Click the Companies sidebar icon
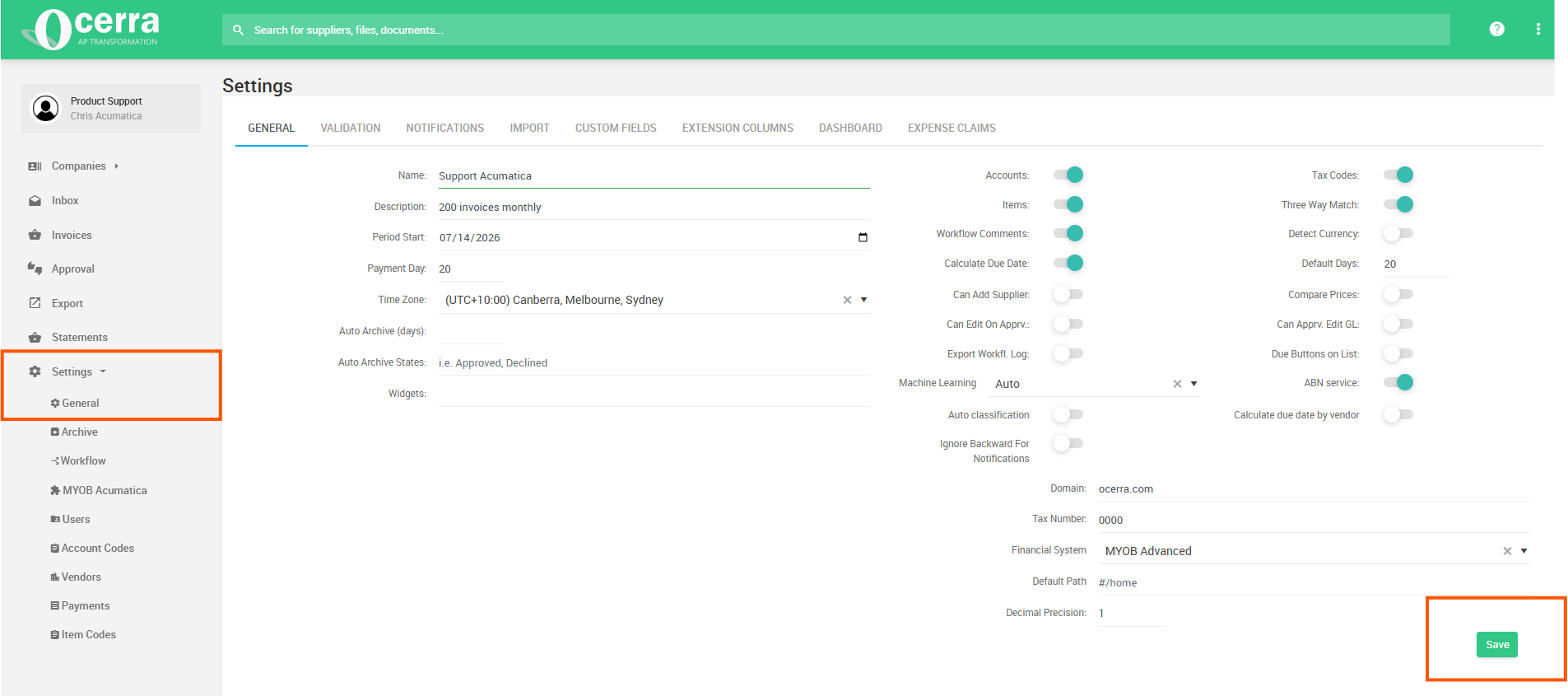Image resolution: width=1568 pixels, height=696 pixels. coord(35,166)
